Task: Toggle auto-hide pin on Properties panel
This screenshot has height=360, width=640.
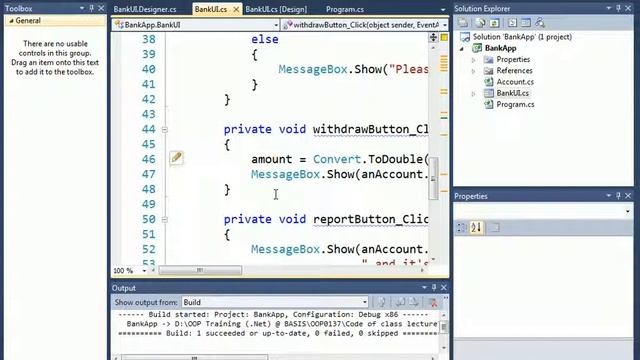Action: (x=618, y=196)
